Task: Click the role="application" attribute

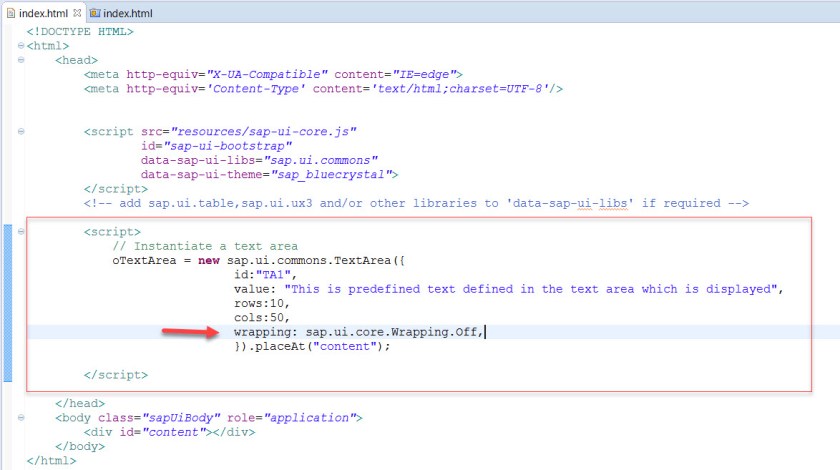Action: (291, 418)
